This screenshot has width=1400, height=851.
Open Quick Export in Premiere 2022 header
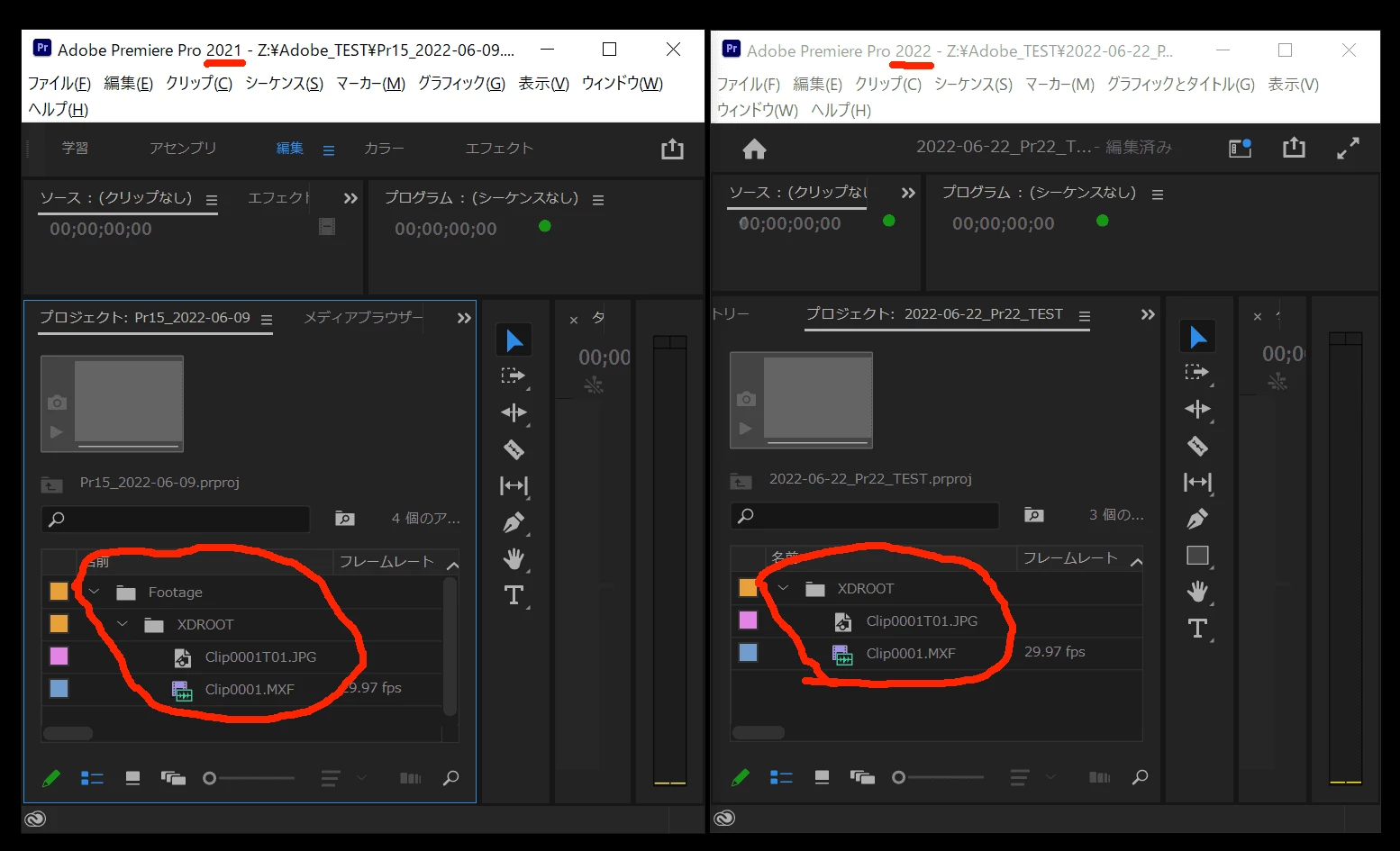click(1294, 147)
